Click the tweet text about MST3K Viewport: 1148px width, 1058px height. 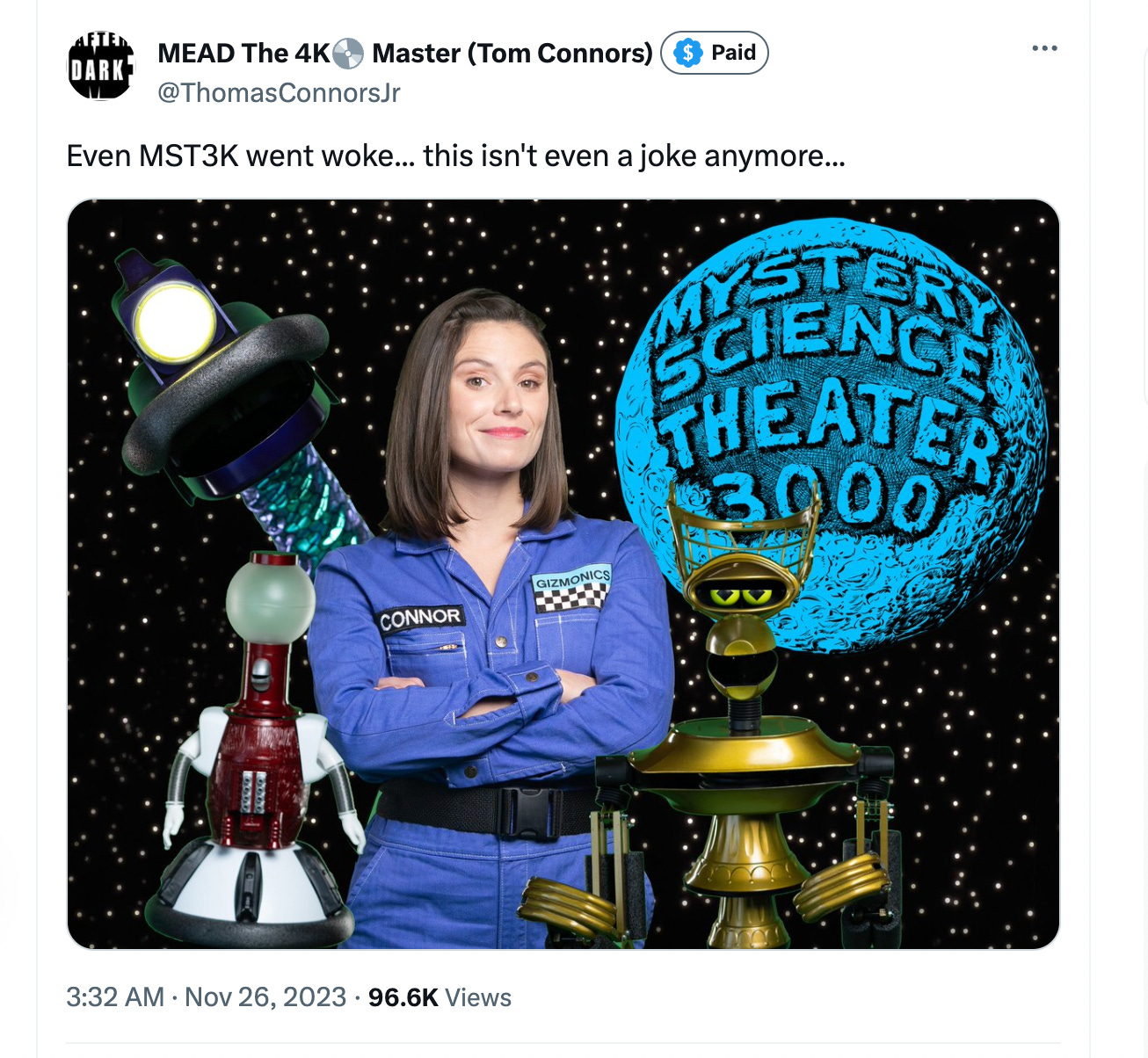(456, 156)
